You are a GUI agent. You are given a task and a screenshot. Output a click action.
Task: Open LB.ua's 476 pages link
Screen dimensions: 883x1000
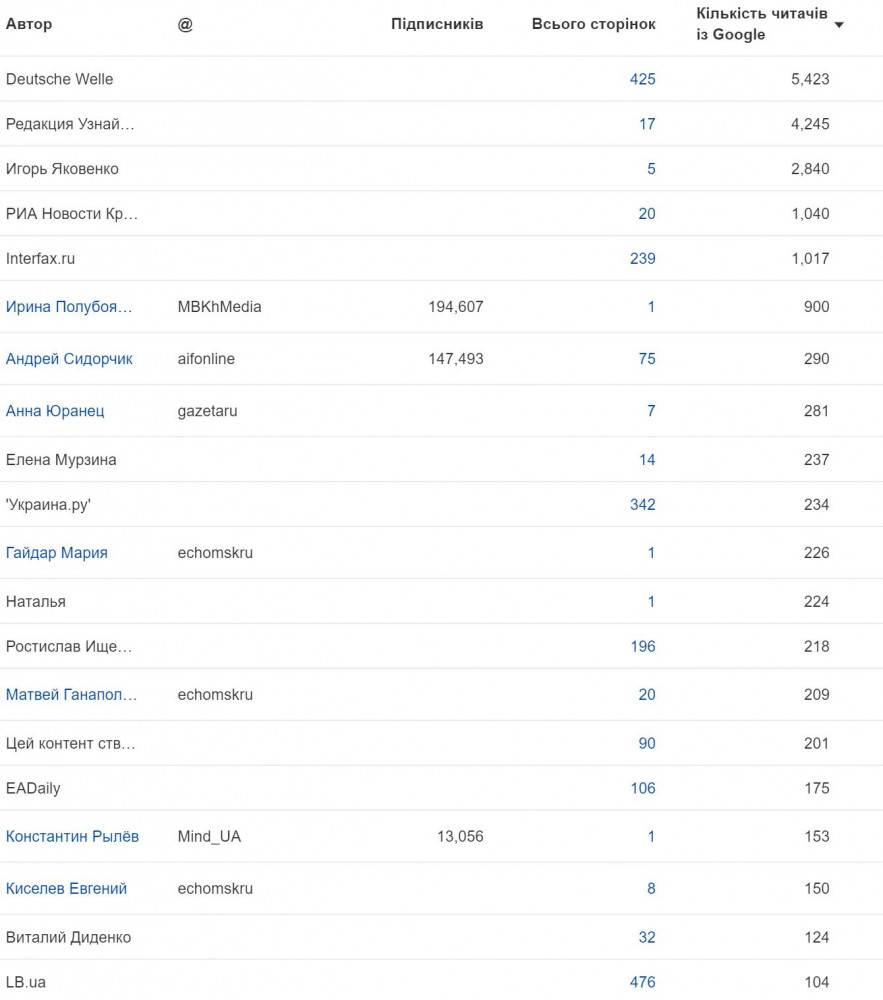coord(643,982)
